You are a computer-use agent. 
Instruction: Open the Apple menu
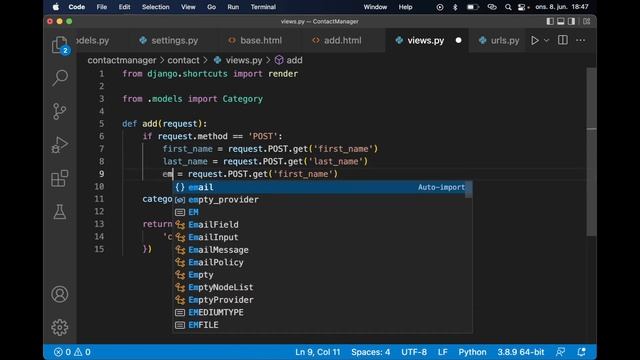pyautogui.click(x=56, y=7)
